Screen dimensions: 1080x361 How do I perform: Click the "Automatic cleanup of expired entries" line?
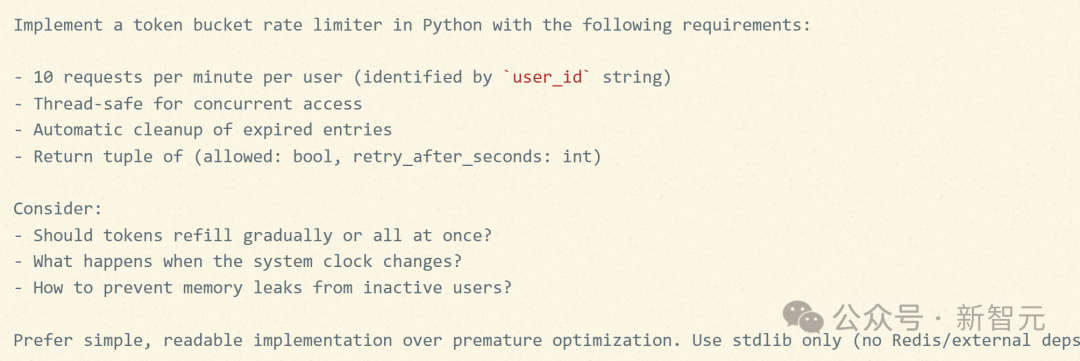point(202,130)
